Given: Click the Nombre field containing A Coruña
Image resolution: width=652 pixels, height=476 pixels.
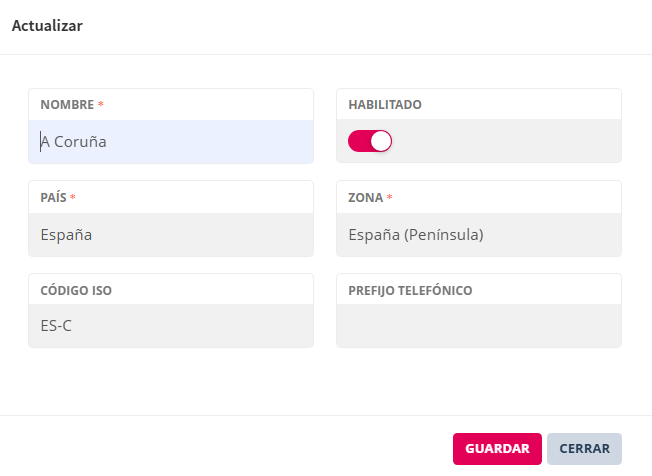Looking at the screenshot, I should [171, 142].
